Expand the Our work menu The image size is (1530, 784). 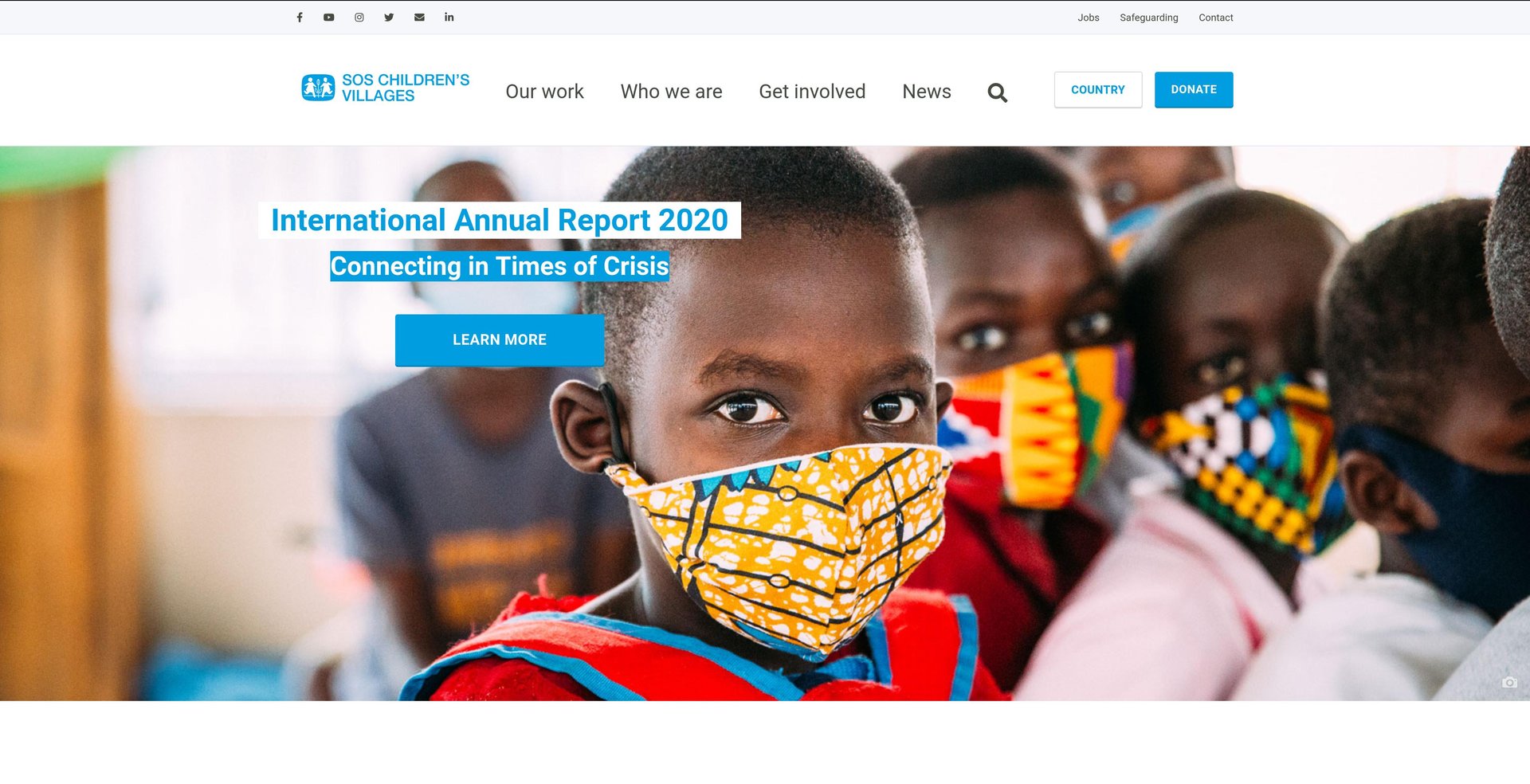click(x=544, y=92)
